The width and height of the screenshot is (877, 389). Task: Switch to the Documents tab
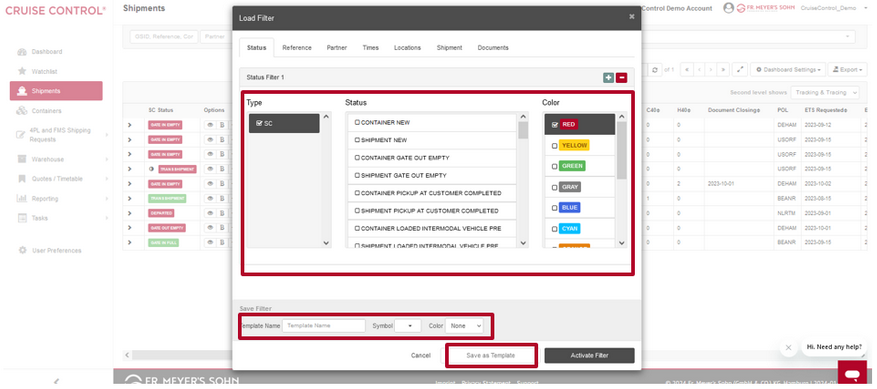point(493,48)
